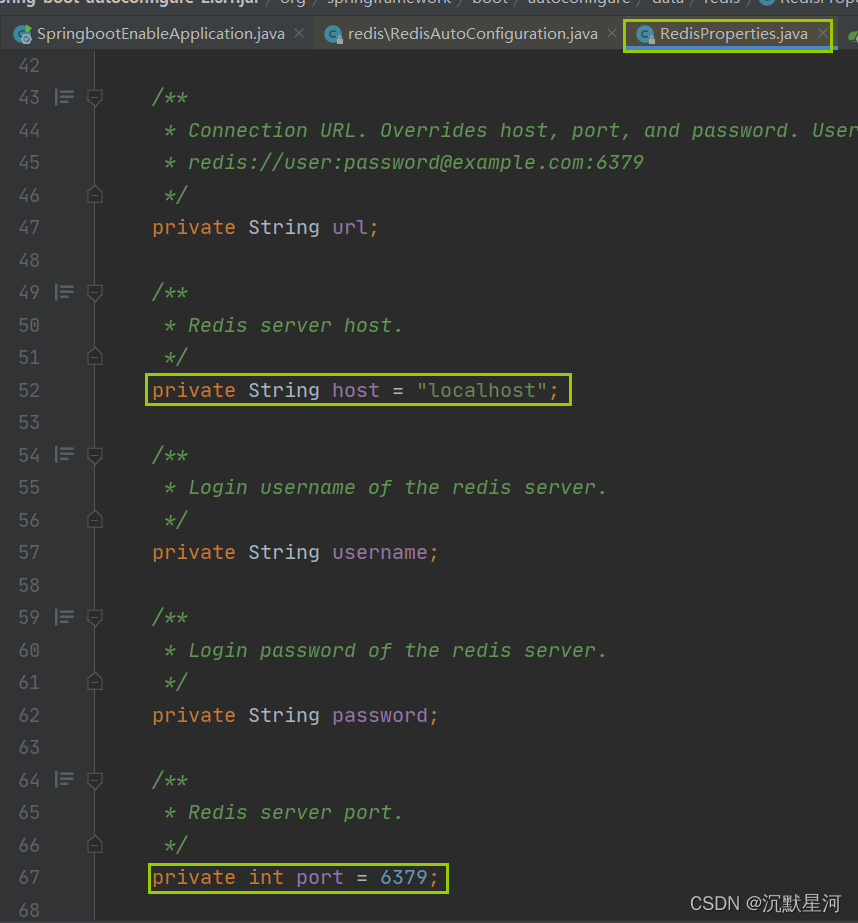Click the "localhost" string literal
The image size is (858, 923).
pos(481,390)
